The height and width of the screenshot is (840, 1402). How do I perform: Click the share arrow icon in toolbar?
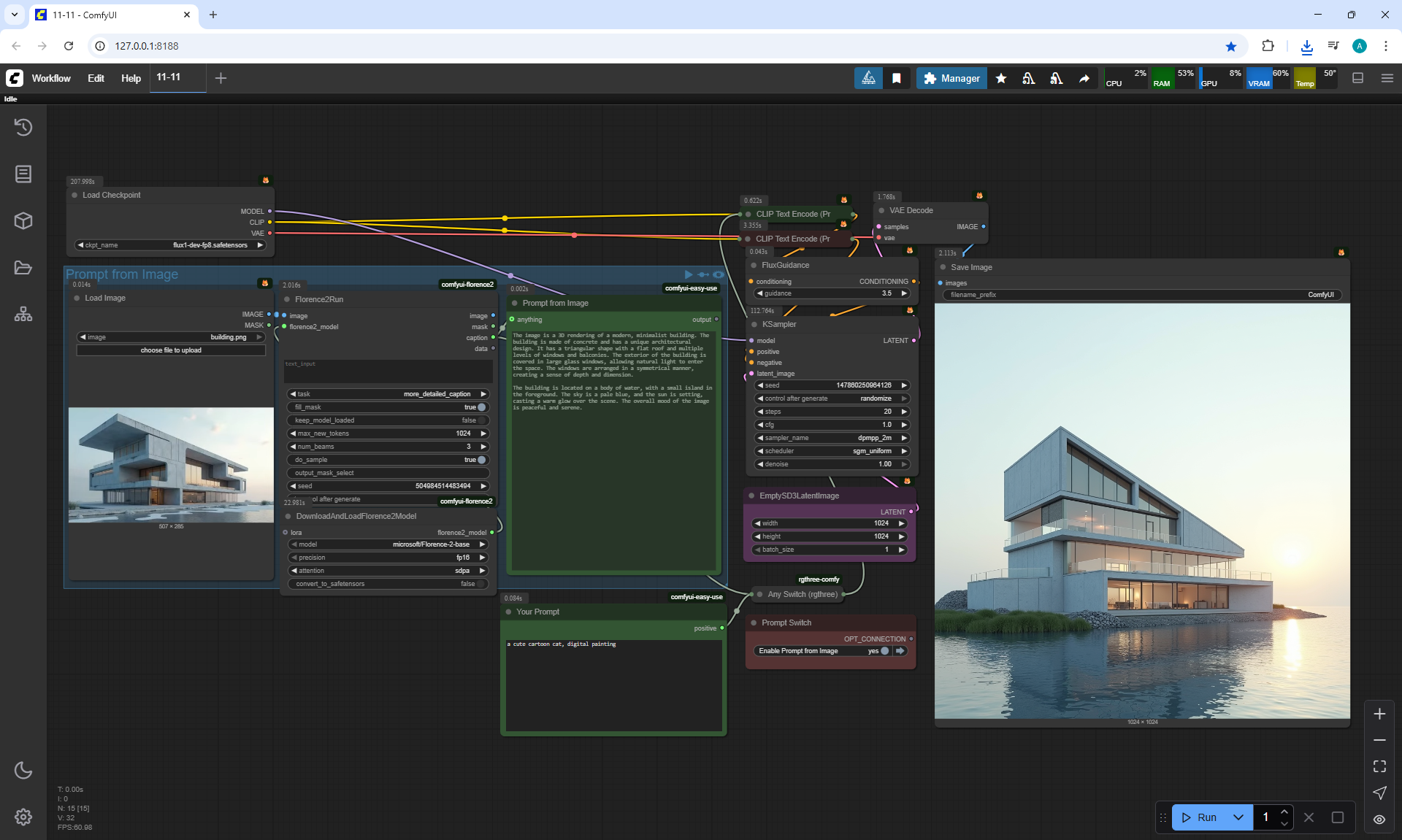[x=1084, y=78]
